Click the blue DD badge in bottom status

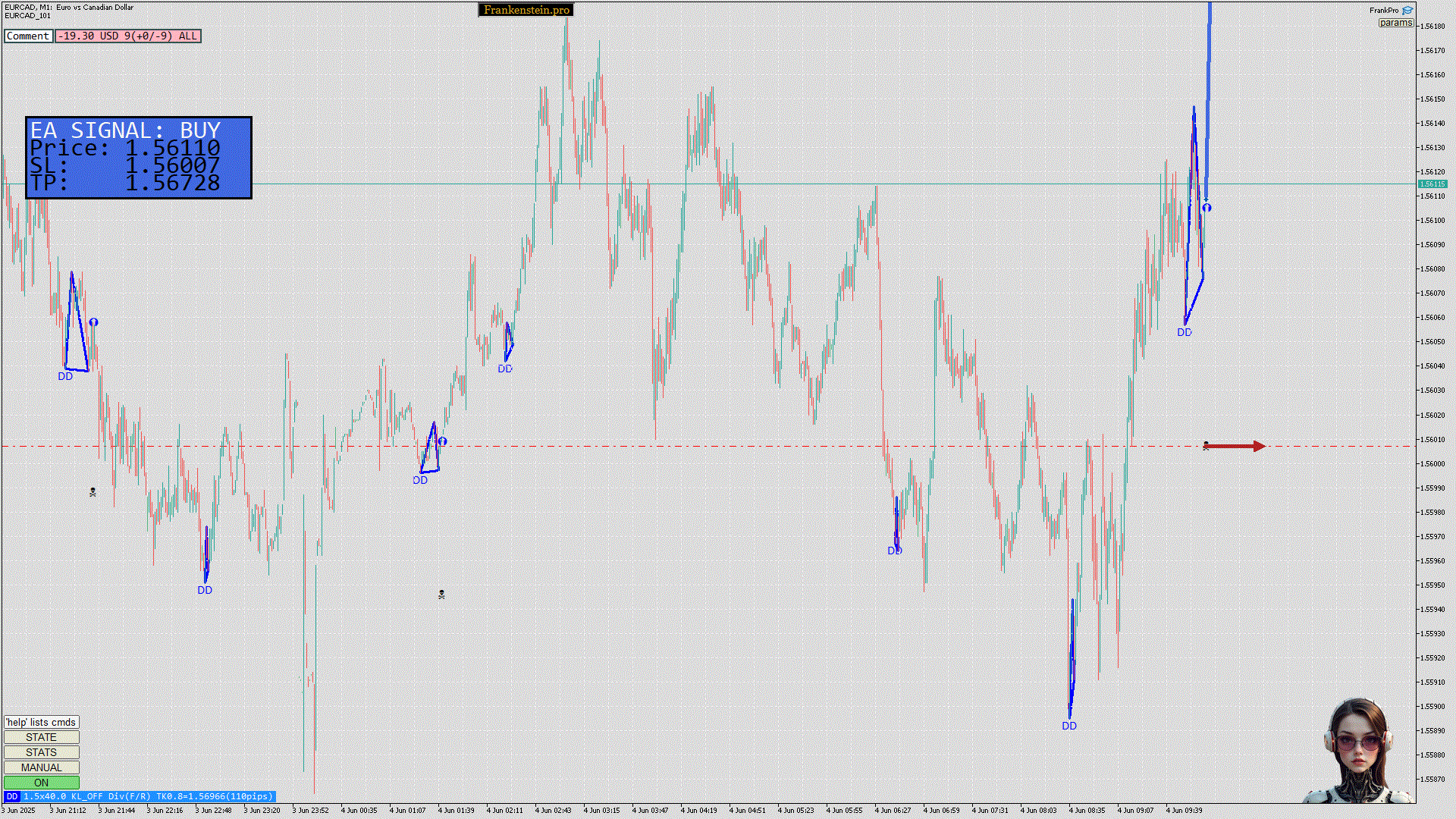[11, 796]
